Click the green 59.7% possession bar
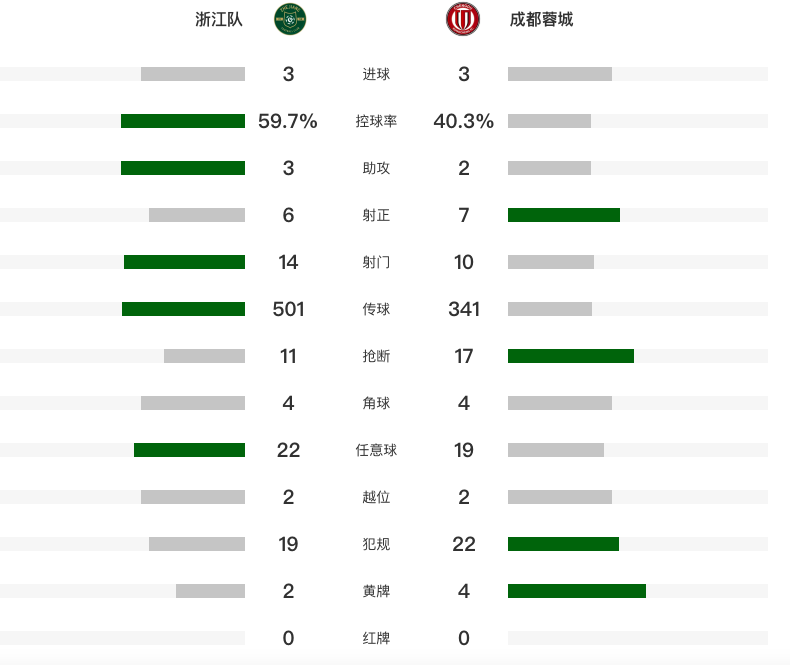This screenshot has height=665, width=790. pos(183,121)
